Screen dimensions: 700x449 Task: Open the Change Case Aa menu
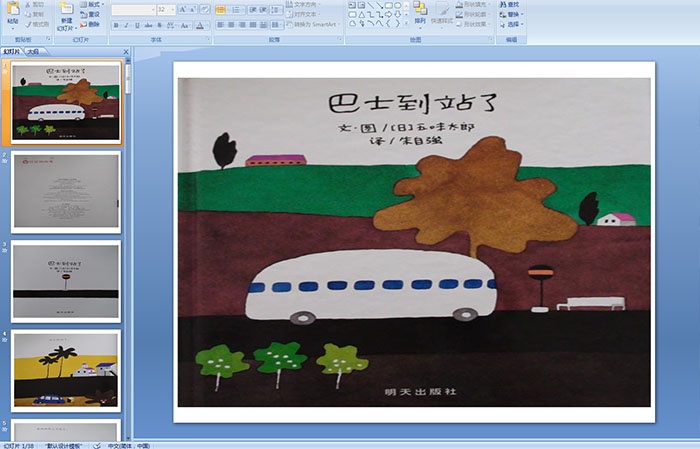coord(185,25)
